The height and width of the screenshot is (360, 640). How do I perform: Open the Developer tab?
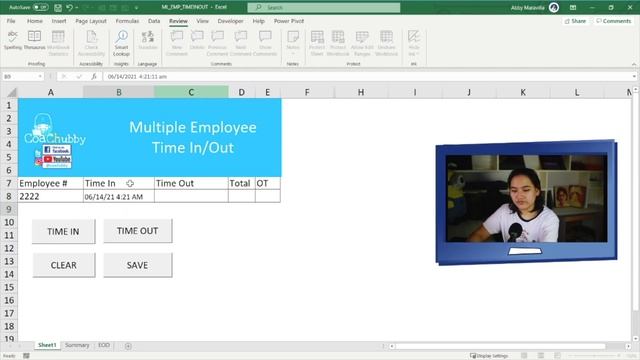(230, 21)
